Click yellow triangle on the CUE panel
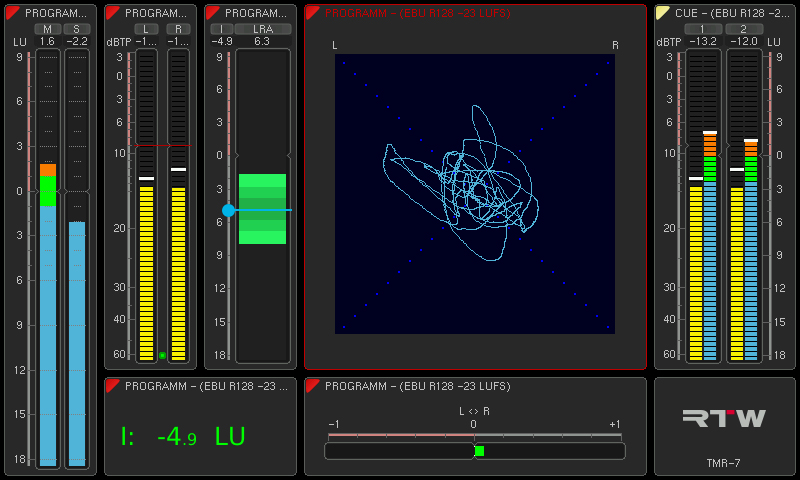The width and height of the screenshot is (800, 480). click(x=663, y=13)
